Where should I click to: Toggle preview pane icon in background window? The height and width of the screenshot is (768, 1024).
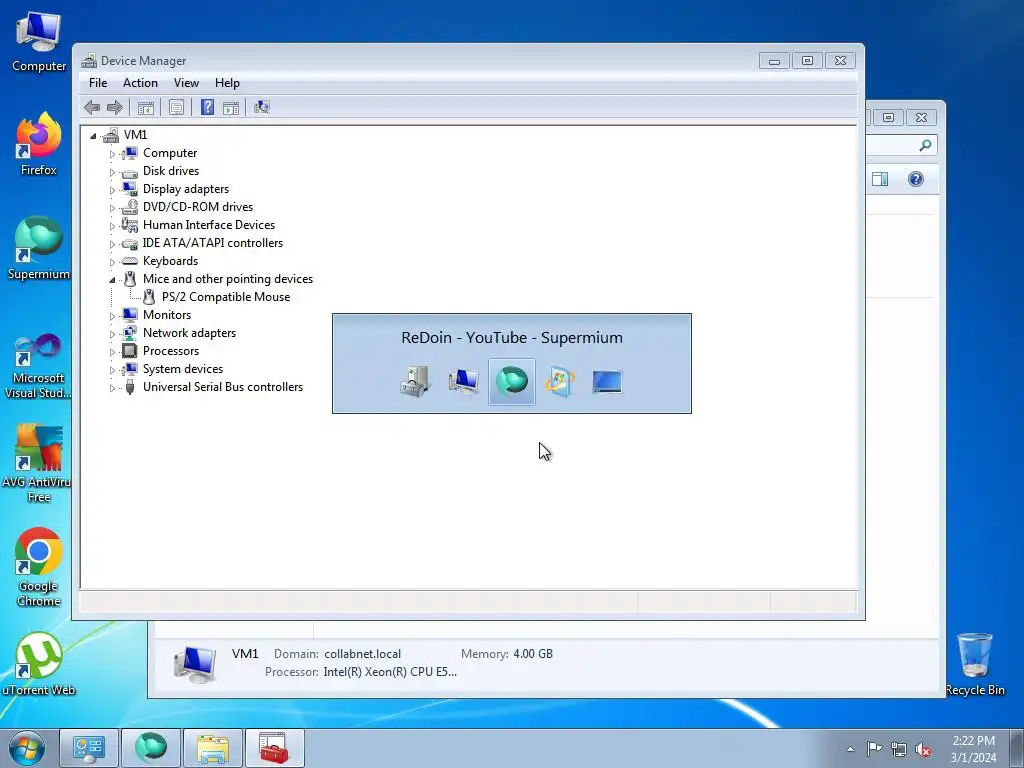click(x=880, y=179)
